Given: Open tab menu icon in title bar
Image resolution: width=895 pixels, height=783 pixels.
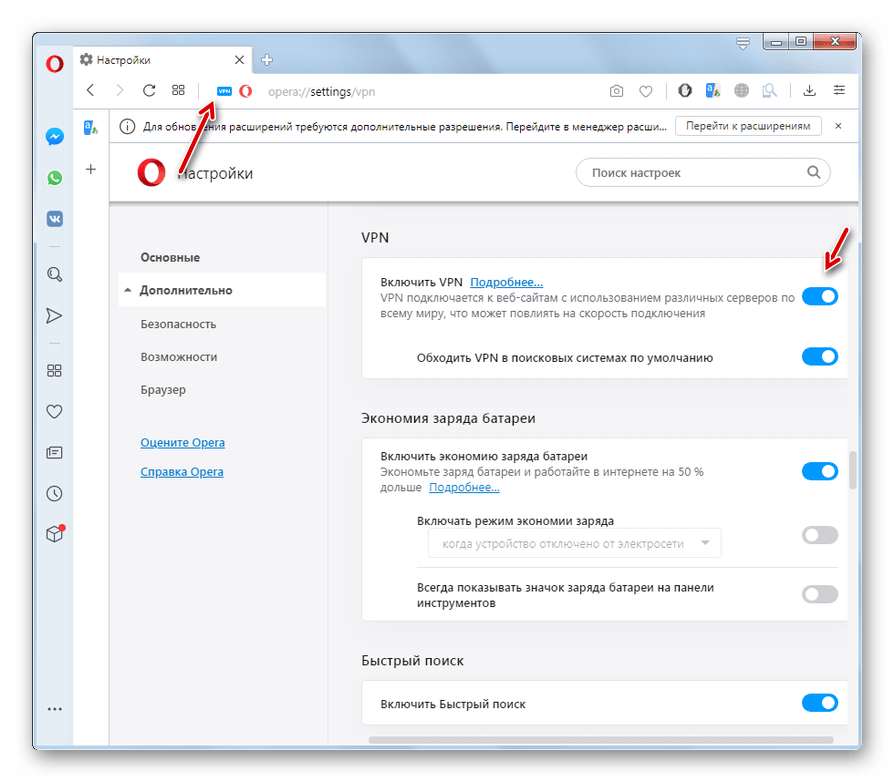Looking at the screenshot, I should tap(743, 43).
